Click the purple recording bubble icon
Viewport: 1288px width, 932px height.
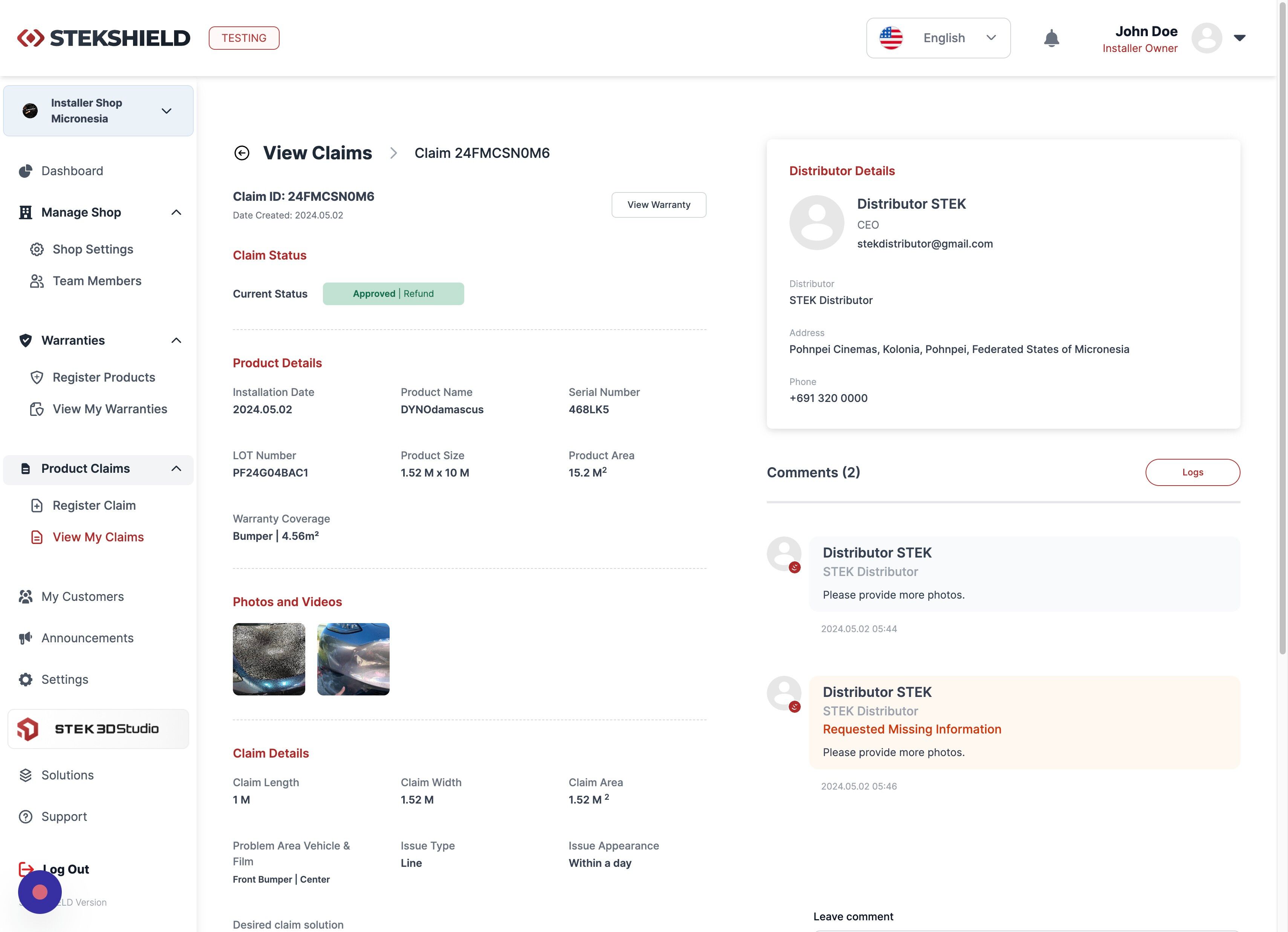40,892
